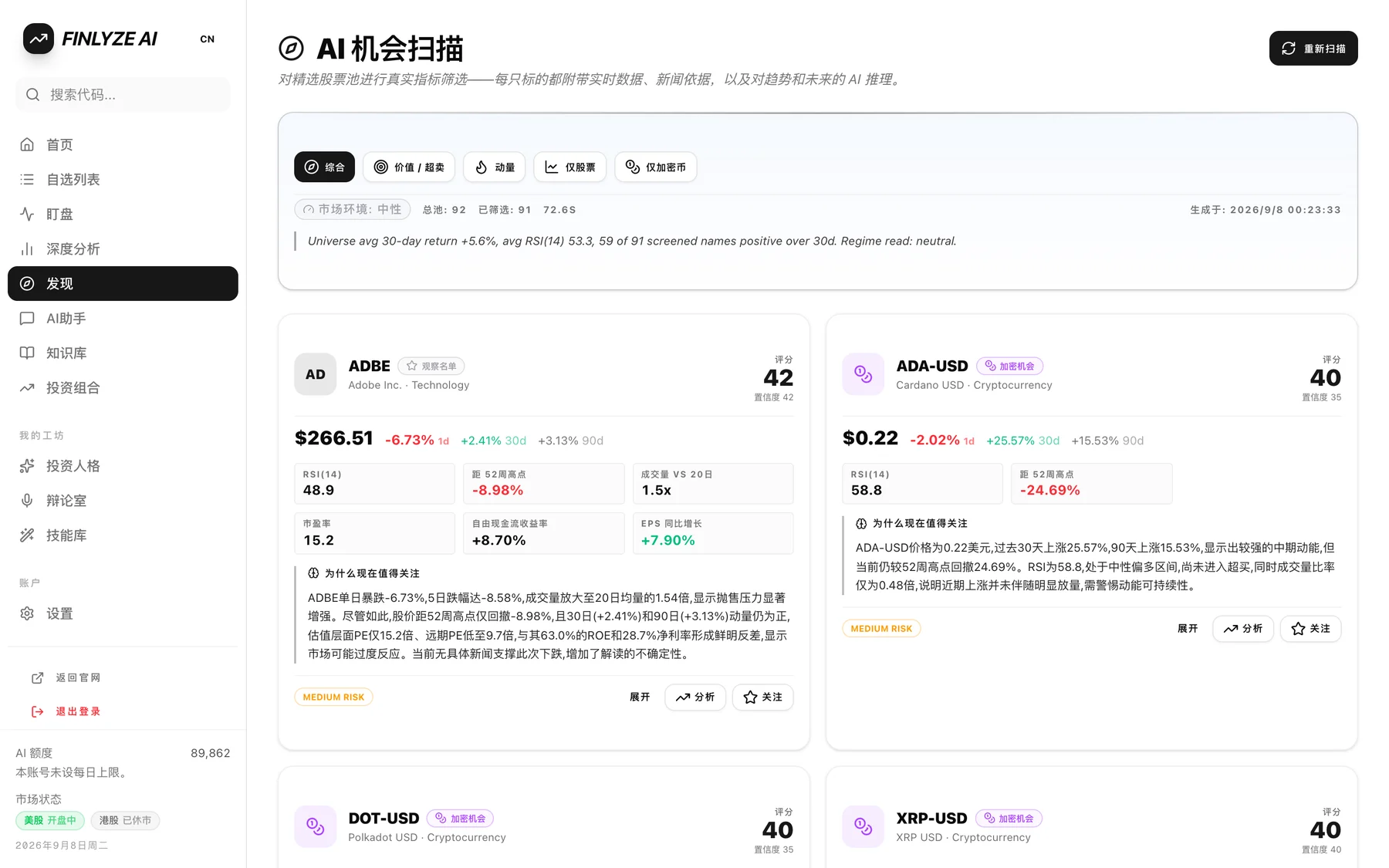Add ADBE to watchlist with 关注
The height and width of the screenshot is (868, 1389).
tap(762, 697)
